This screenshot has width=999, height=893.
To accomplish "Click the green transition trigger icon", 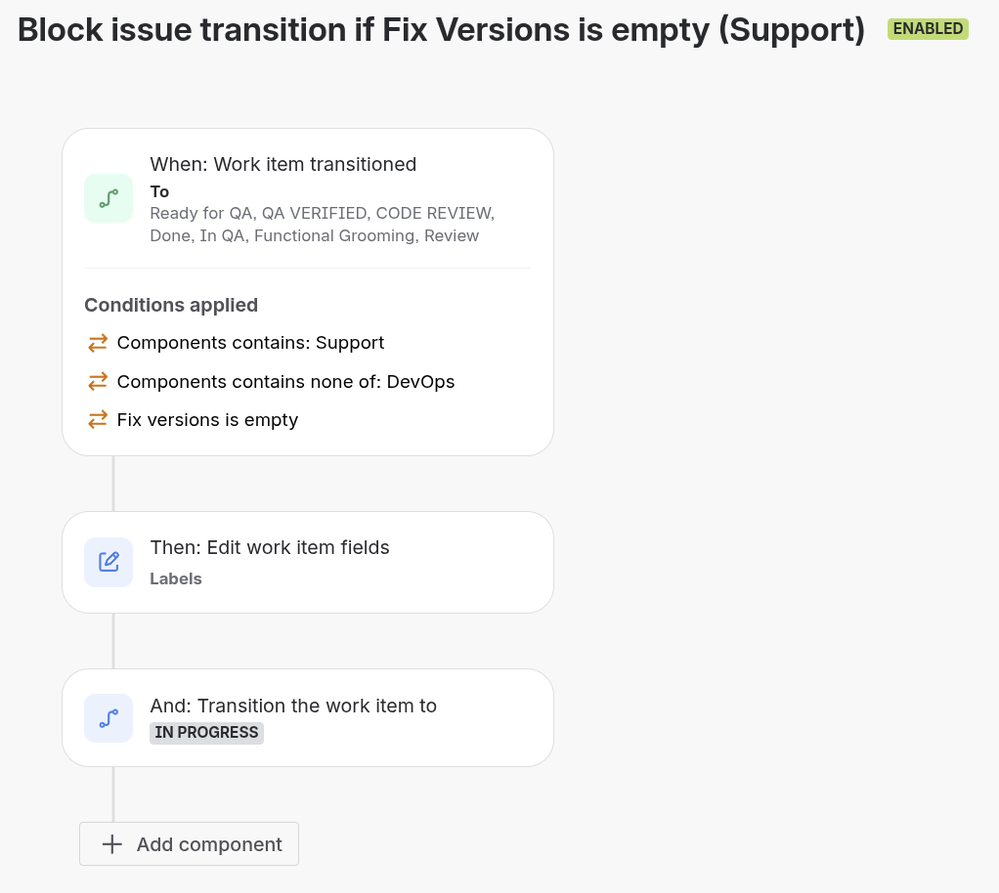I will click(x=108, y=199).
